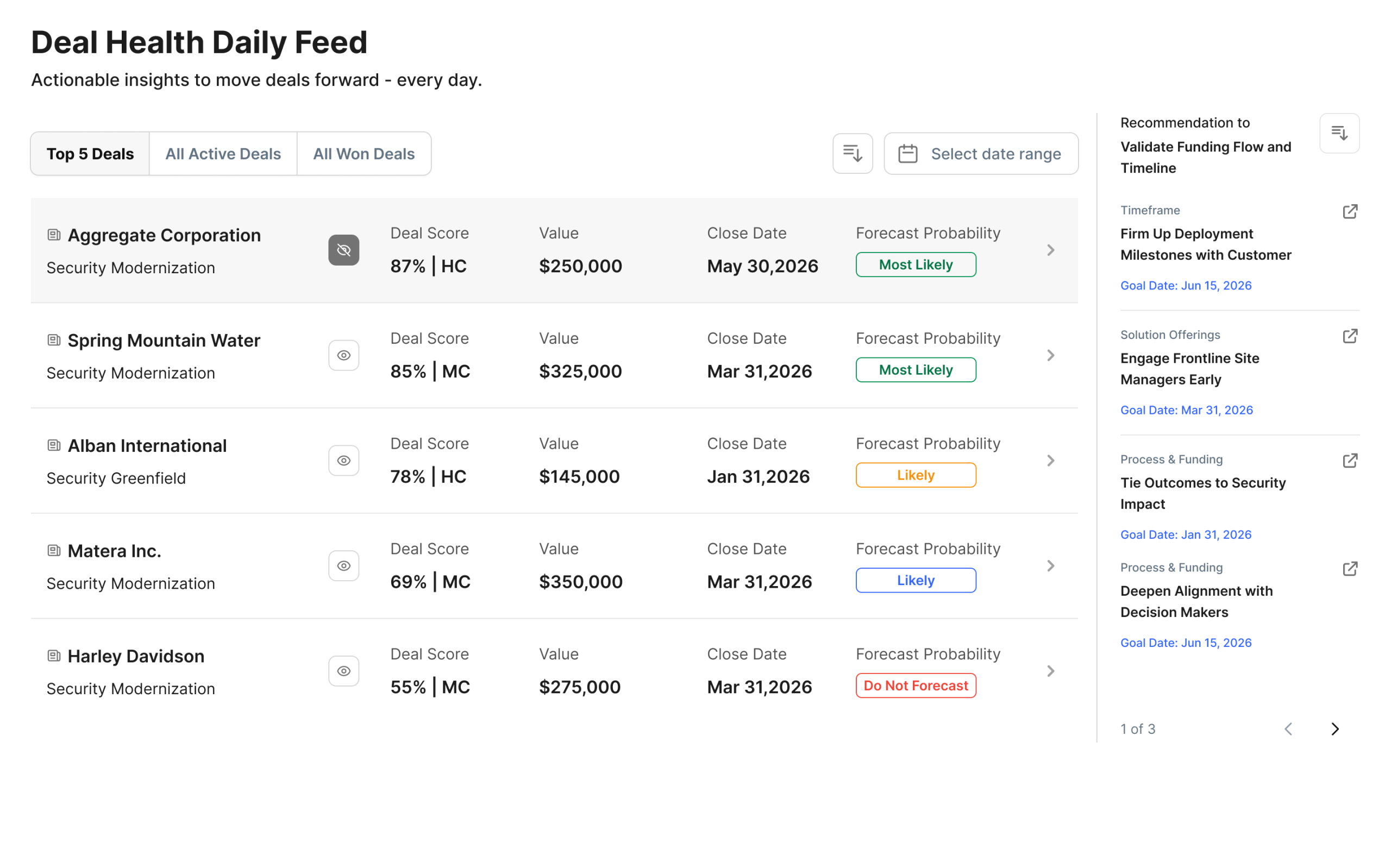Screen dimensions: 1391x868
Task: Open external link for Tie Outcomes to Security Impact
Action: 1350,461
